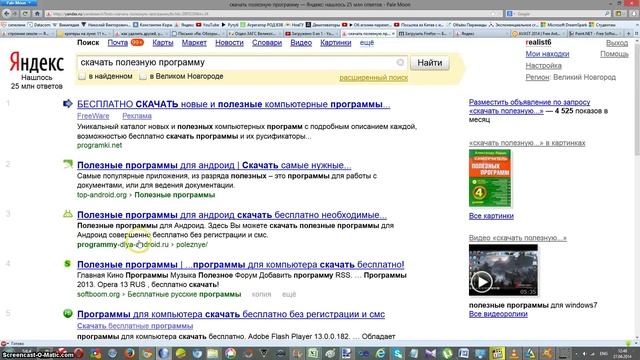Open "Все картинки" link
Image resolution: width=640 pixels, height=360 pixels.
tap(491, 216)
